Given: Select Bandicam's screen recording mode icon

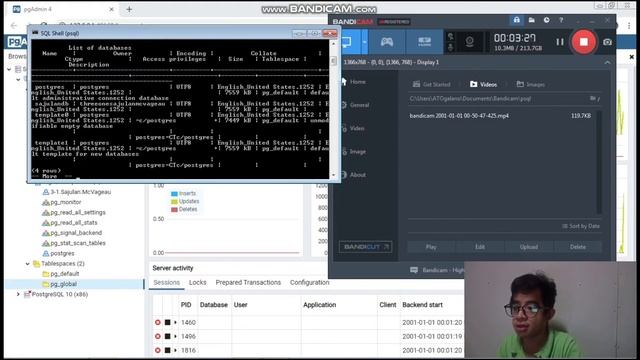Looking at the screenshot, I should coord(347,42).
